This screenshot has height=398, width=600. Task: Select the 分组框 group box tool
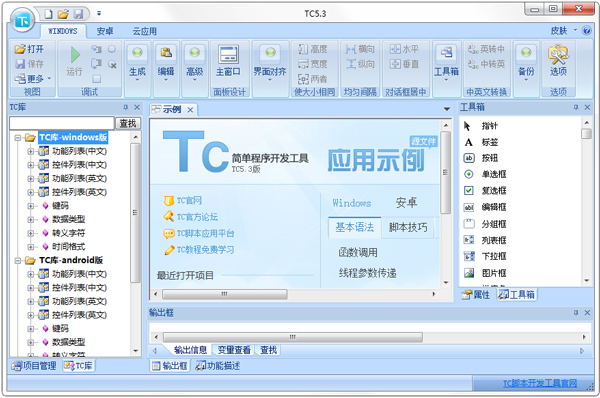tap(485, 224)
